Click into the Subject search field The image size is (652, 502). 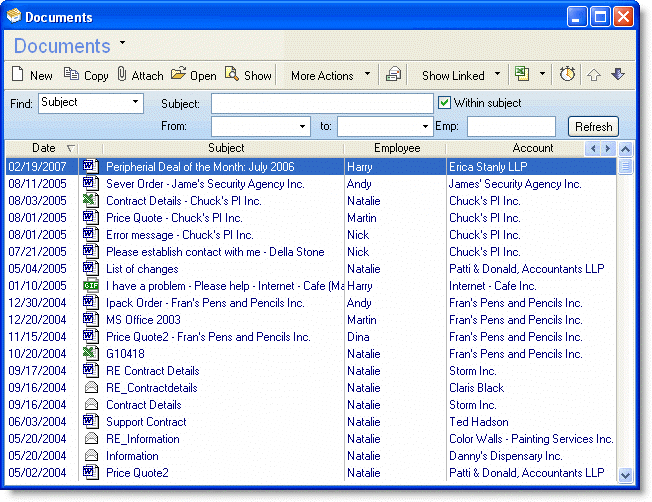321,104
